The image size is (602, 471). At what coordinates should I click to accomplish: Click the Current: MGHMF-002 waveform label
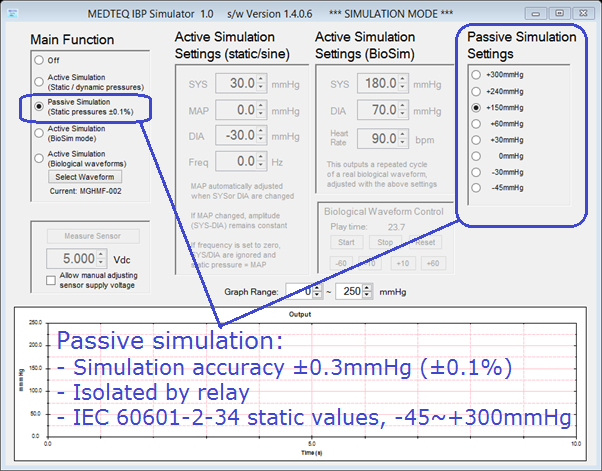86,191
